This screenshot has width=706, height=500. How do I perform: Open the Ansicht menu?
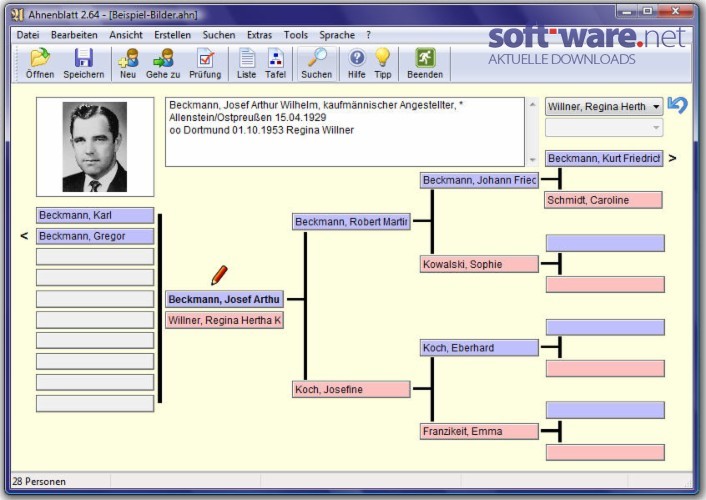coord(126,35)
